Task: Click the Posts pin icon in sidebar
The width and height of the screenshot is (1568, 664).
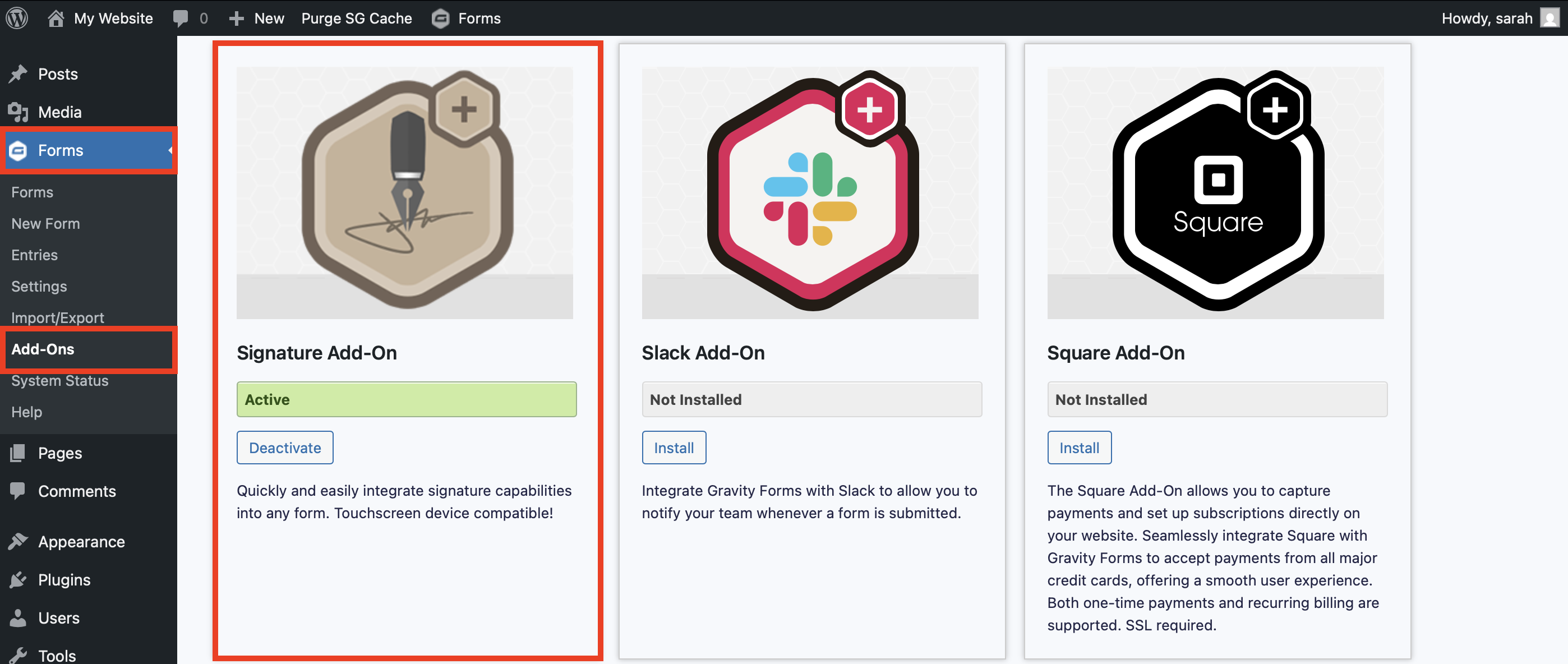Action: (x=19, y=73)
